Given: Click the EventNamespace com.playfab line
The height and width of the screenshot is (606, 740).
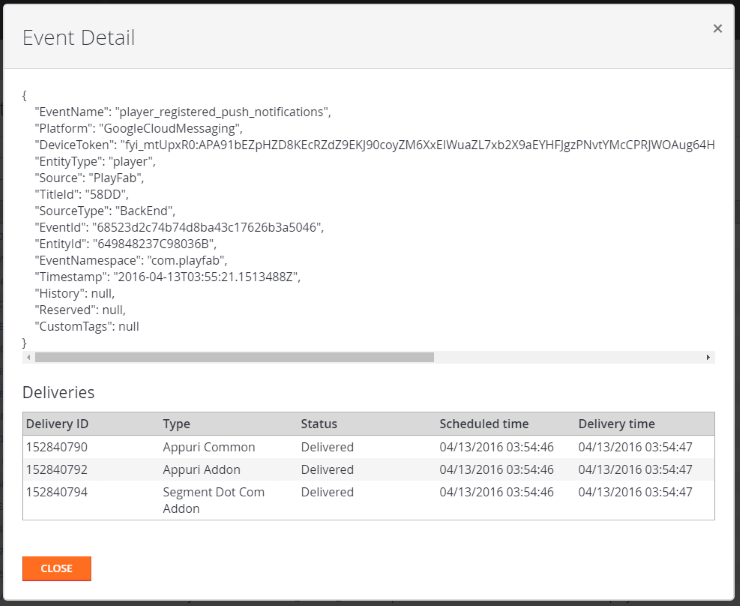Looking at the screenshot, I should click(131, 261).
